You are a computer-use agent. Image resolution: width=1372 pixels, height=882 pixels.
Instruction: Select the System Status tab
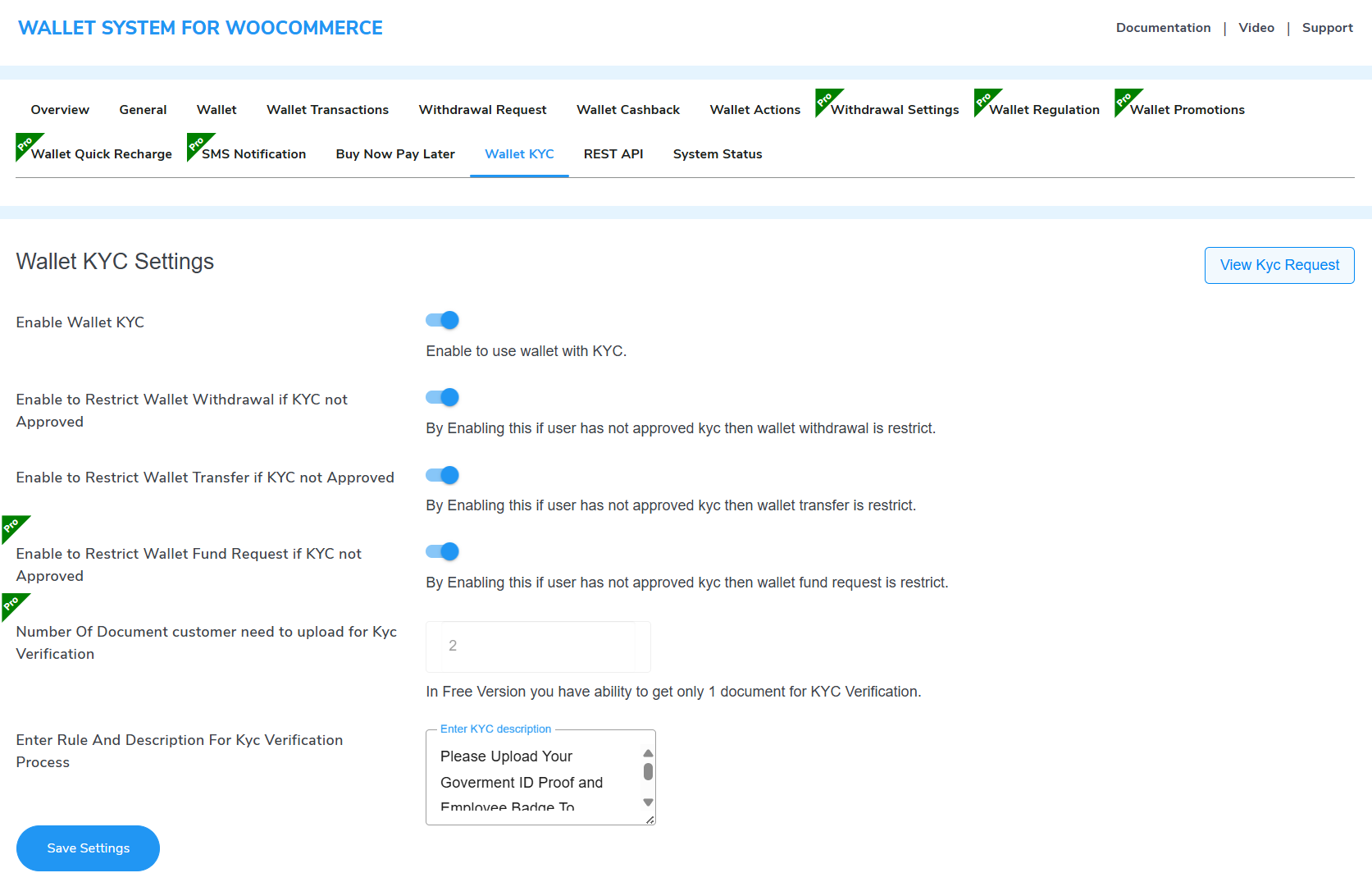[x=717, y=153]
